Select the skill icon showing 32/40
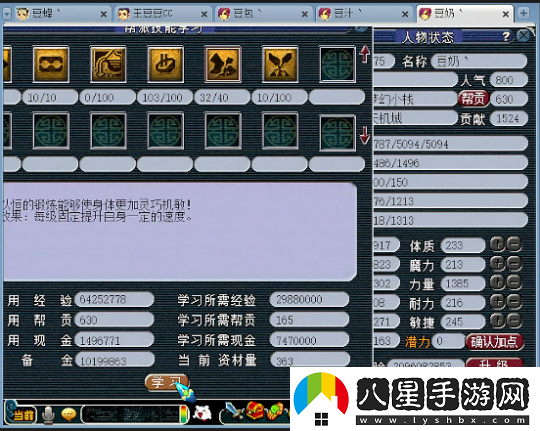Viewport: 540px width, 431px height. tap(222, 64)
